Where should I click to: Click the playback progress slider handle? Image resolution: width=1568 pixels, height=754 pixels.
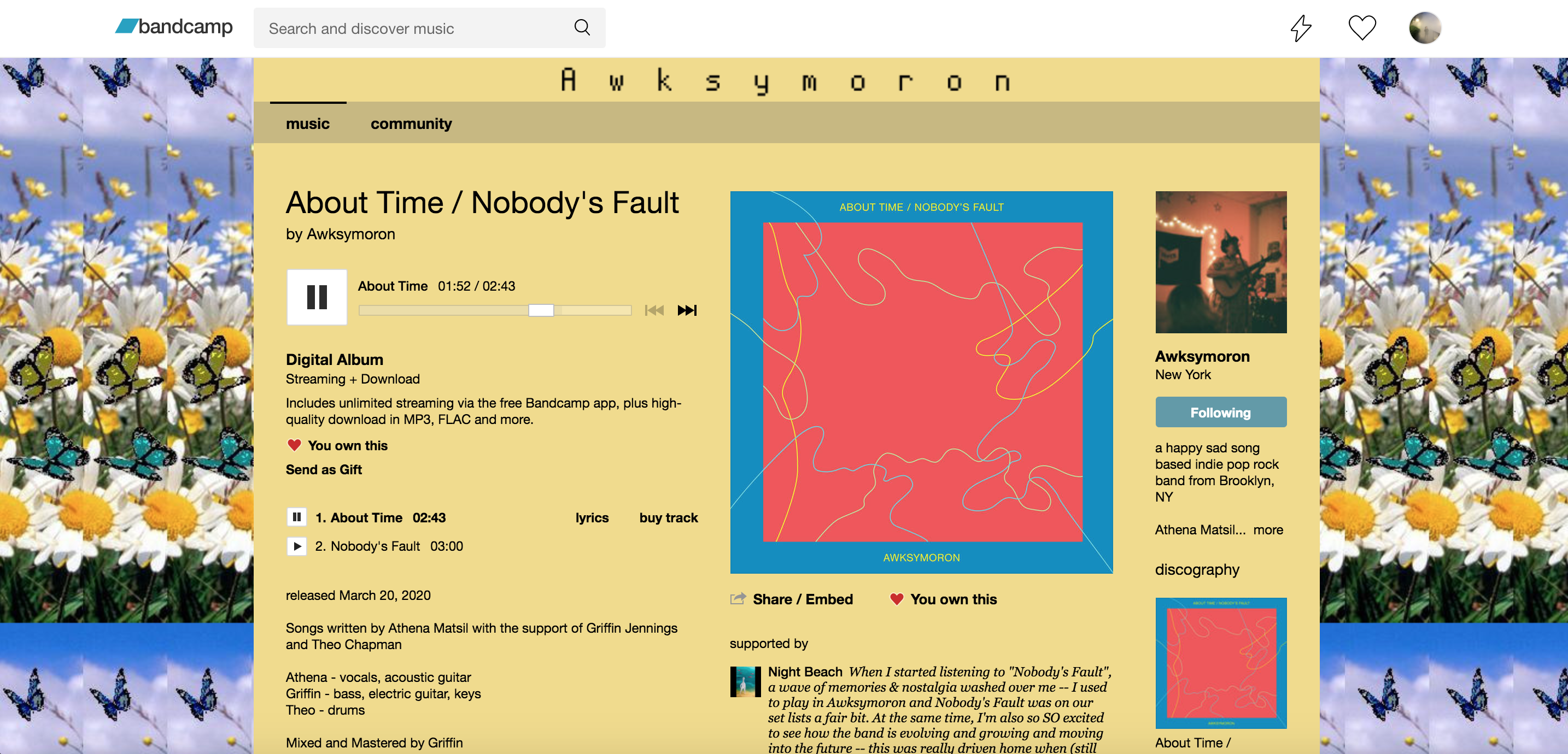pos(541,310)
